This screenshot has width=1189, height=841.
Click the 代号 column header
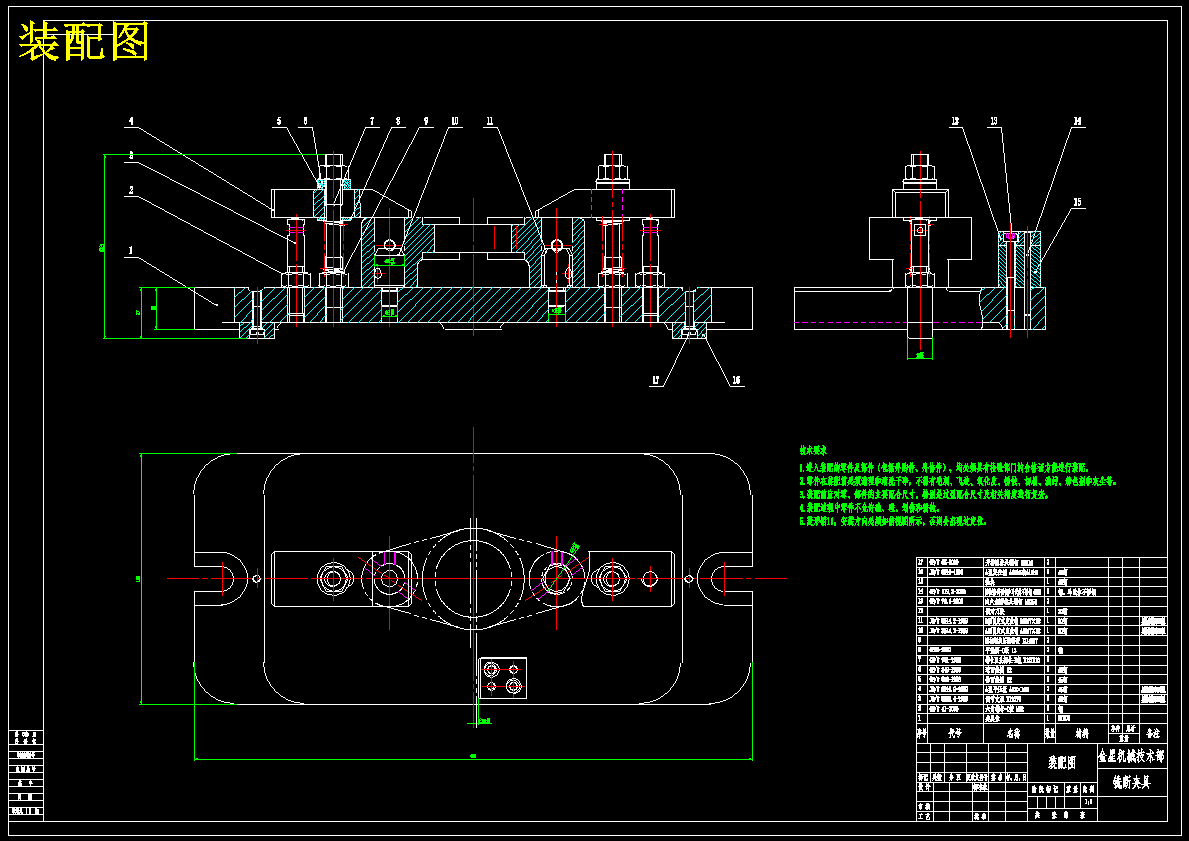(954, 734)
